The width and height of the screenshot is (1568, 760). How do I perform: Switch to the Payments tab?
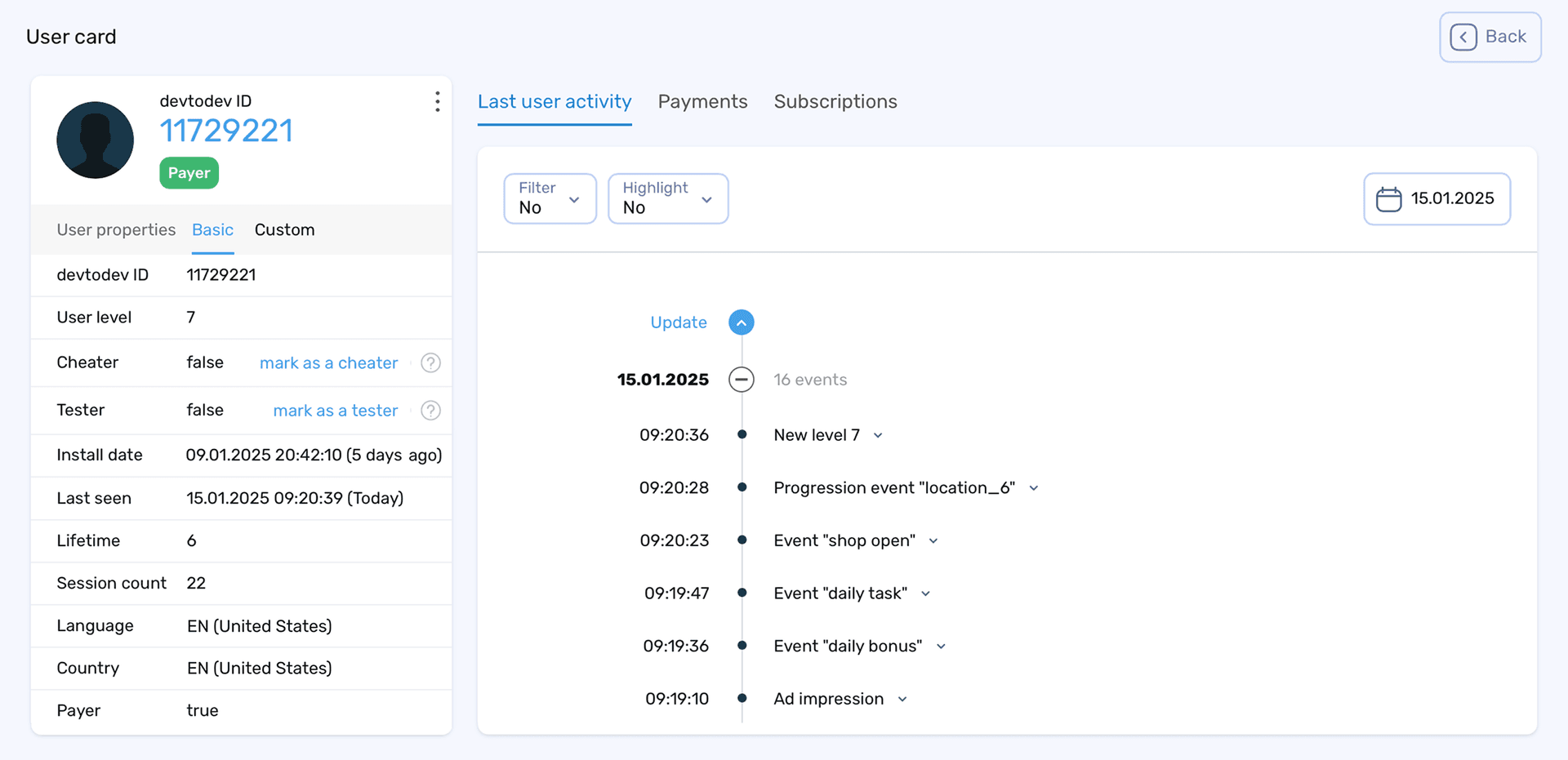point(702,101)
